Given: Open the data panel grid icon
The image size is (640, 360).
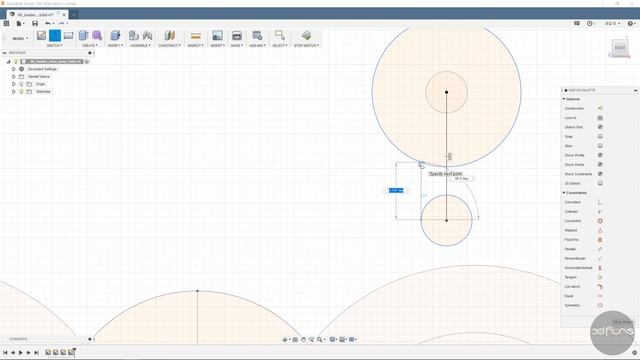Looking at the screenshot, I should (x=6, y=24).
